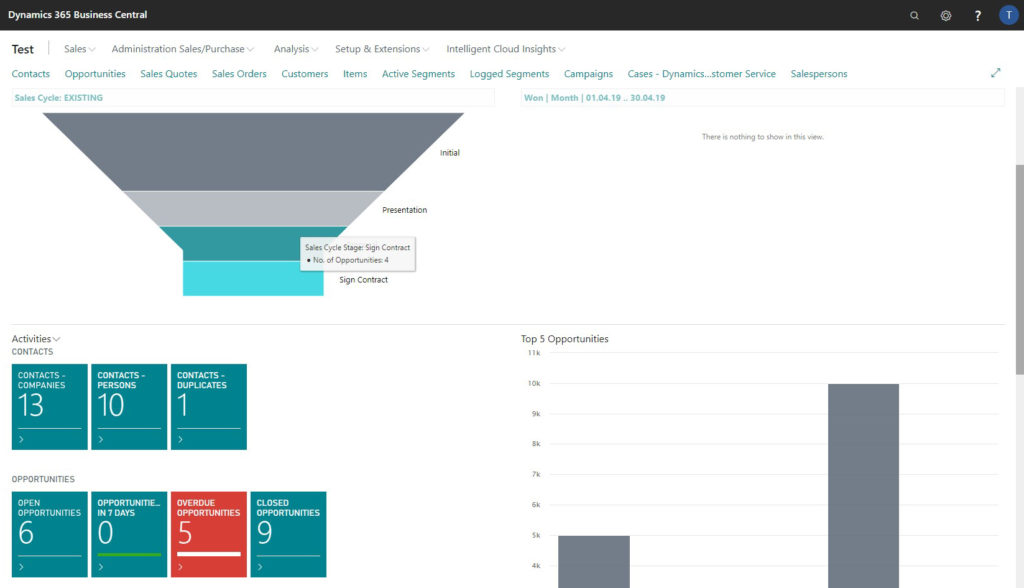
Task: Open Closed Opportunities tile arrow
Action: pyautogui.click(x=260, y=566)
